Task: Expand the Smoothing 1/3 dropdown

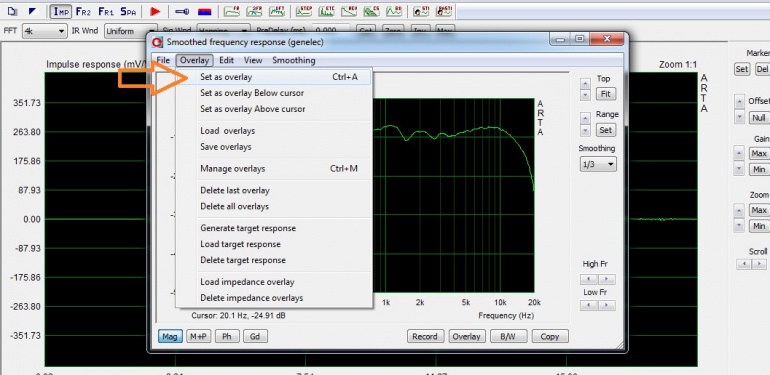Action: click(x=598, y=164)
